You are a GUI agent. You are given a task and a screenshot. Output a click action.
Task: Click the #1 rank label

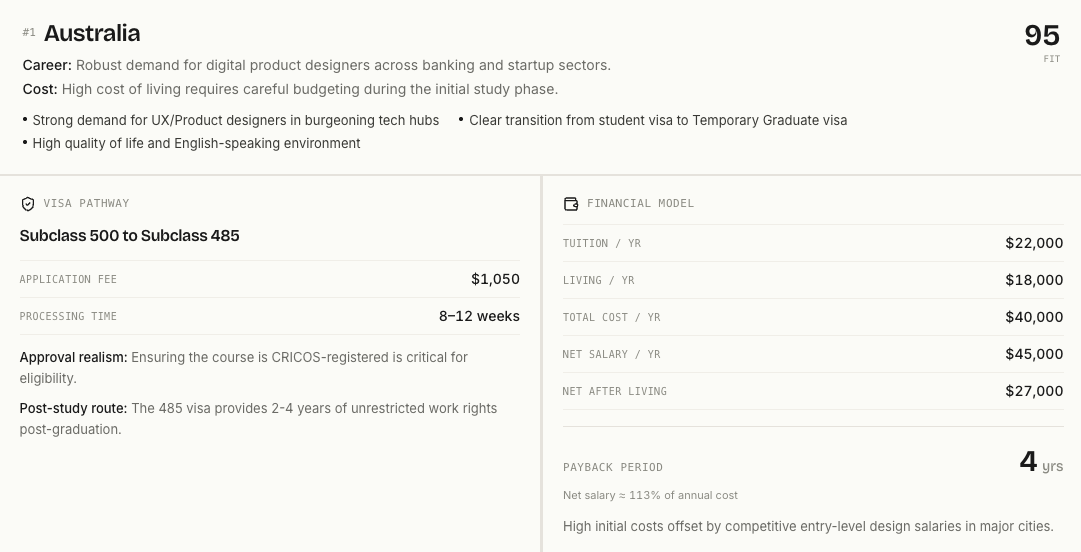[29, 32]
